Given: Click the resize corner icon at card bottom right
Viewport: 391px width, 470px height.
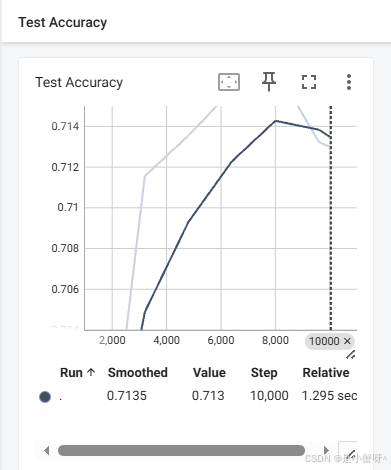Looking at the screenshot, I should point(347,451).
